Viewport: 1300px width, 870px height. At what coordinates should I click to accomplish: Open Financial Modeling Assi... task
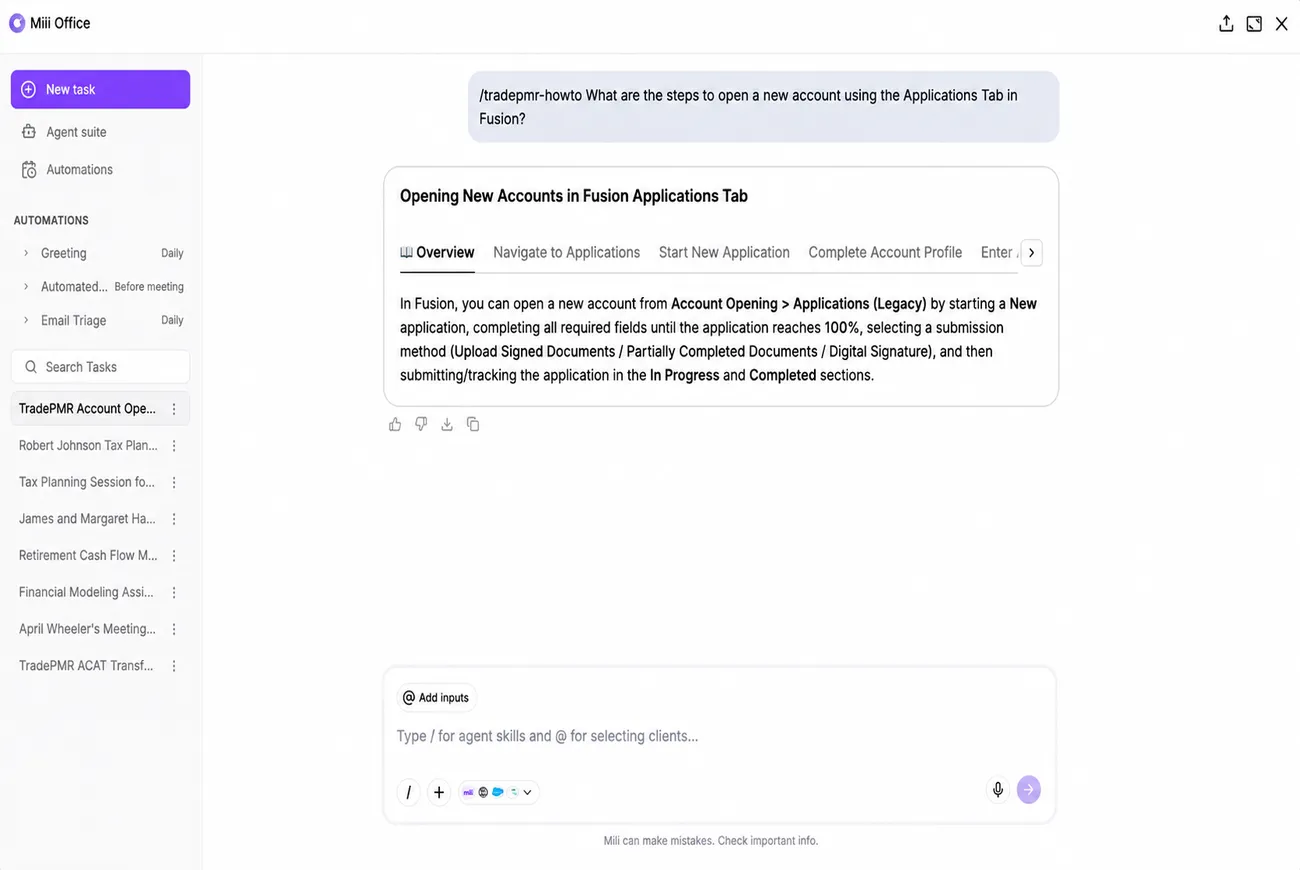pyautogui.click(x=86, y=592)
